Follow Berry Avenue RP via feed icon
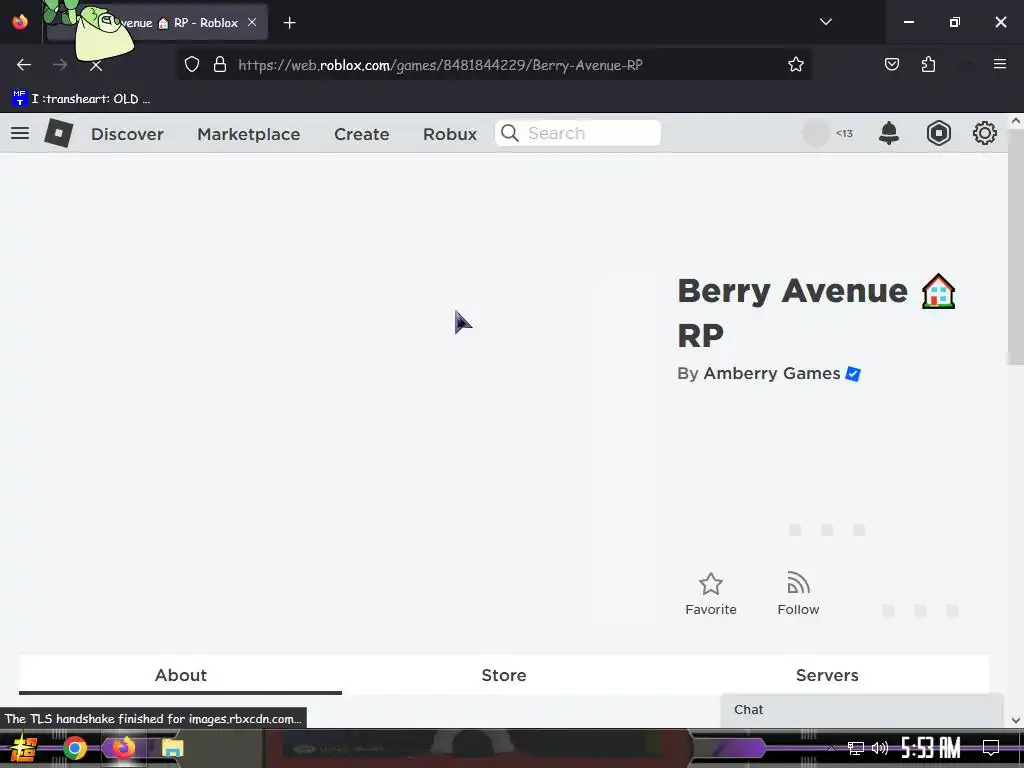Image resolution: width=1024 pixels, height=768 pixels. point(798,594)
